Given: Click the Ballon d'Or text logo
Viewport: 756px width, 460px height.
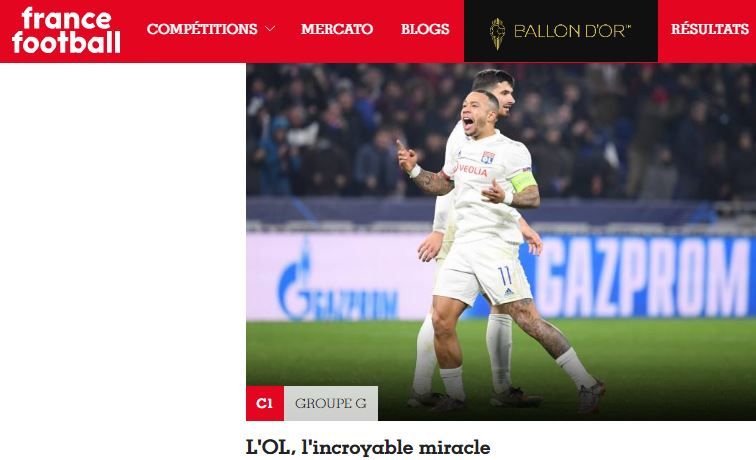Looking at the screenshot, I should (572, 31).
